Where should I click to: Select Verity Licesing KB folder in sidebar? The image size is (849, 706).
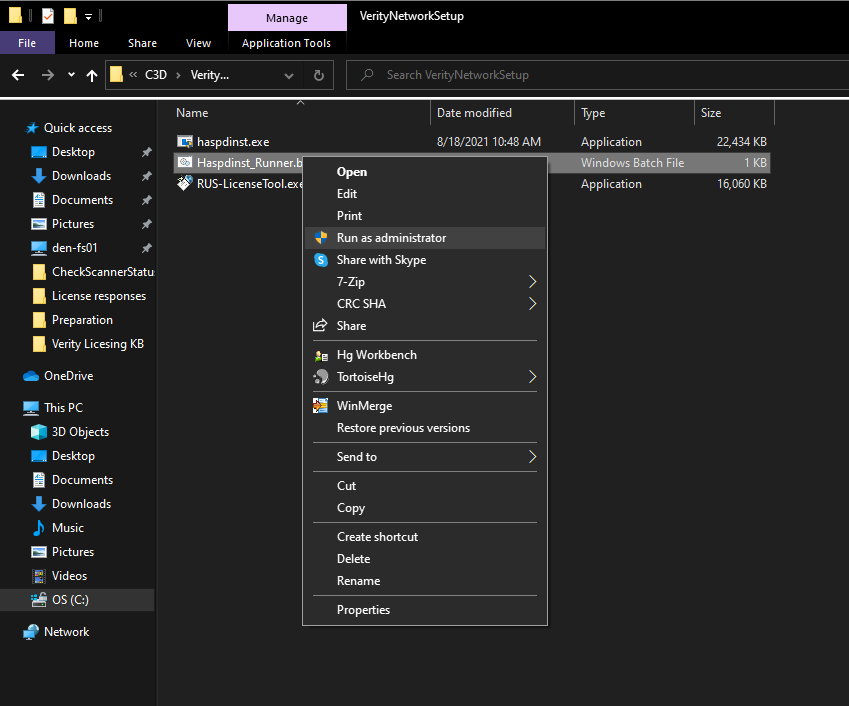[97, 344]
